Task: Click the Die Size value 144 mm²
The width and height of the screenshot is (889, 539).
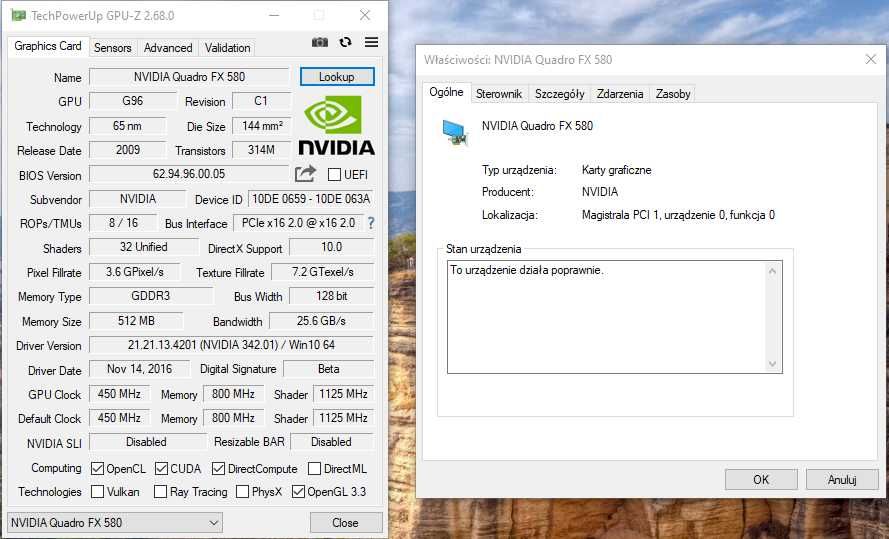Action: pyautogui.click(x=262, y=126)
